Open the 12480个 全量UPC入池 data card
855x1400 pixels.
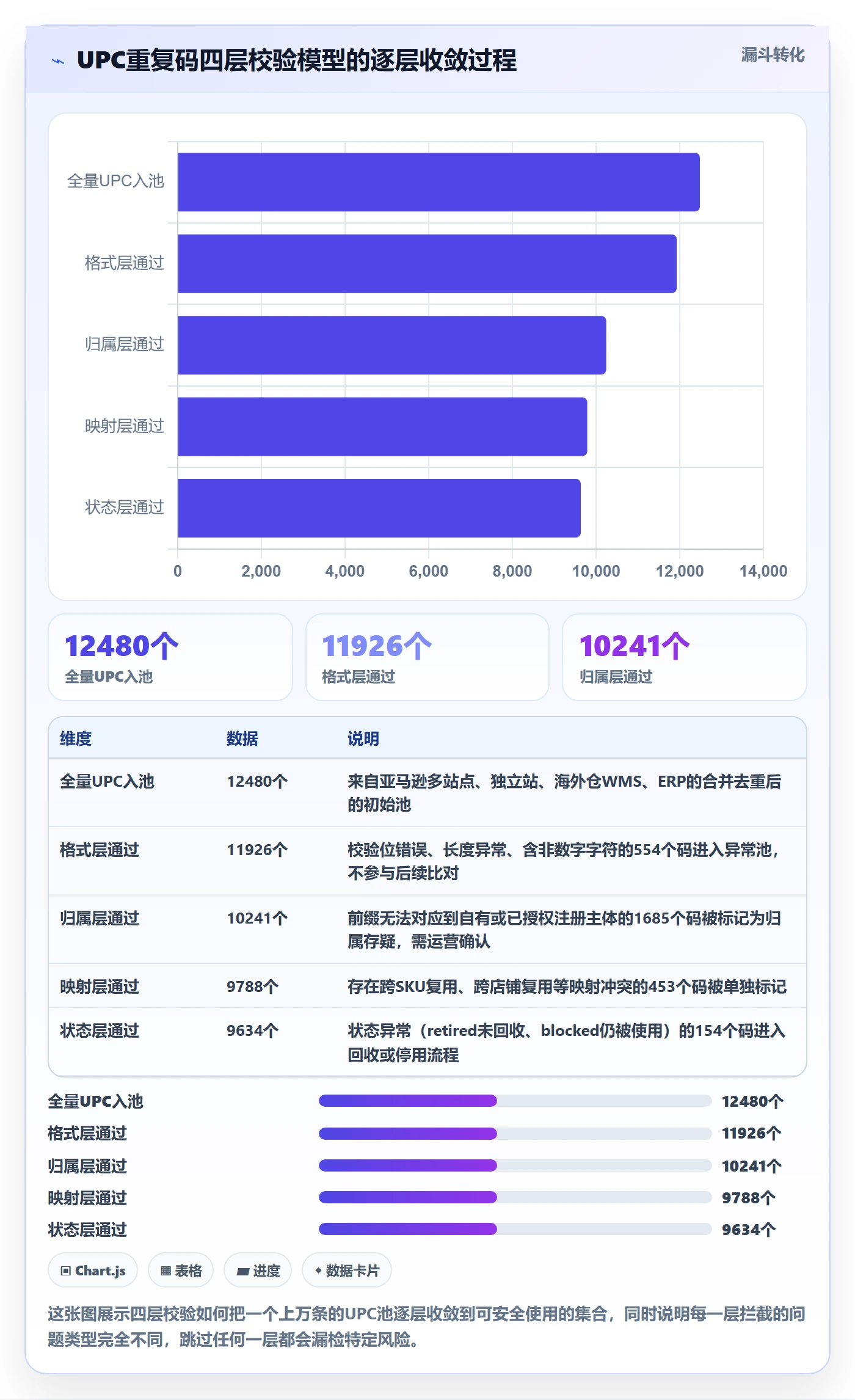click(170, 657)
